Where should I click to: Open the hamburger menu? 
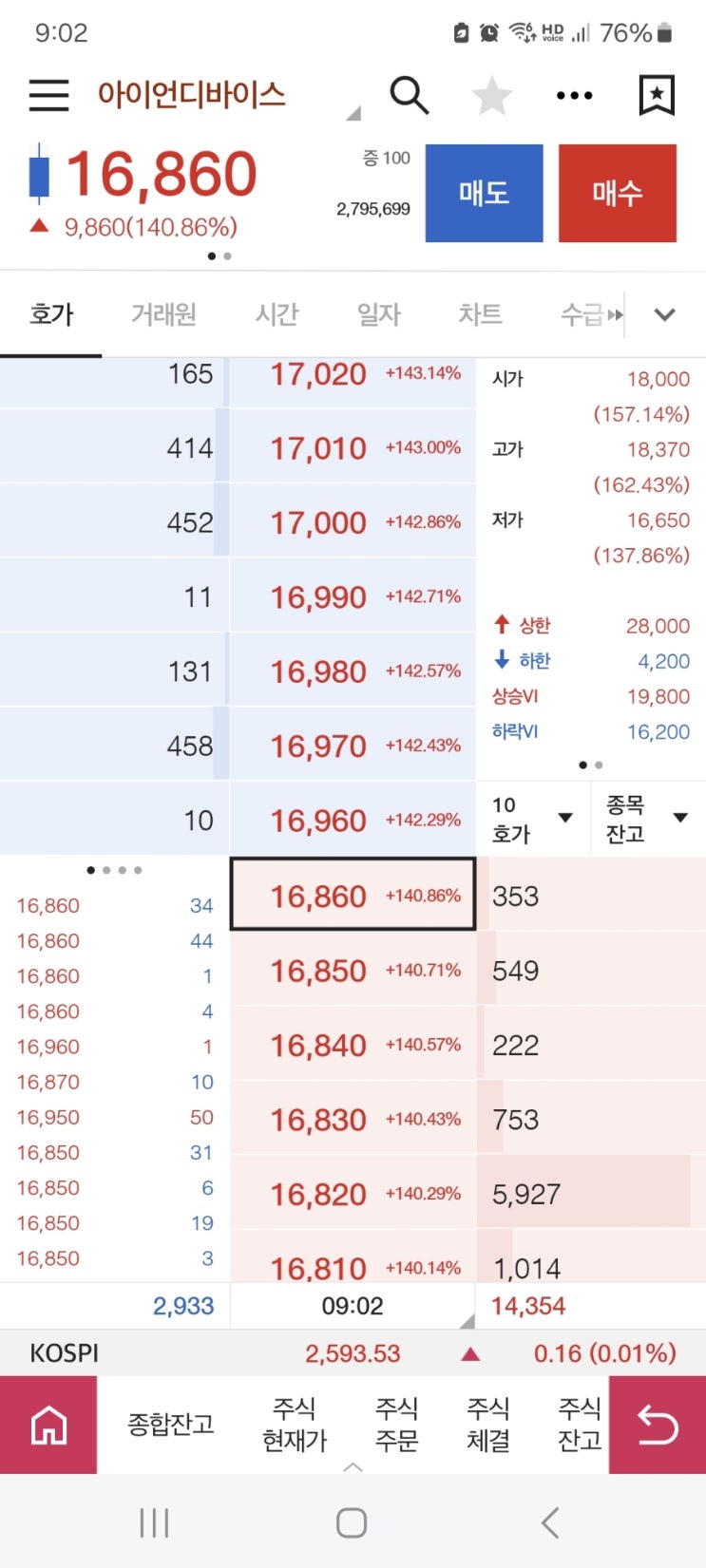pyautogui.click(x=48, y=95)
